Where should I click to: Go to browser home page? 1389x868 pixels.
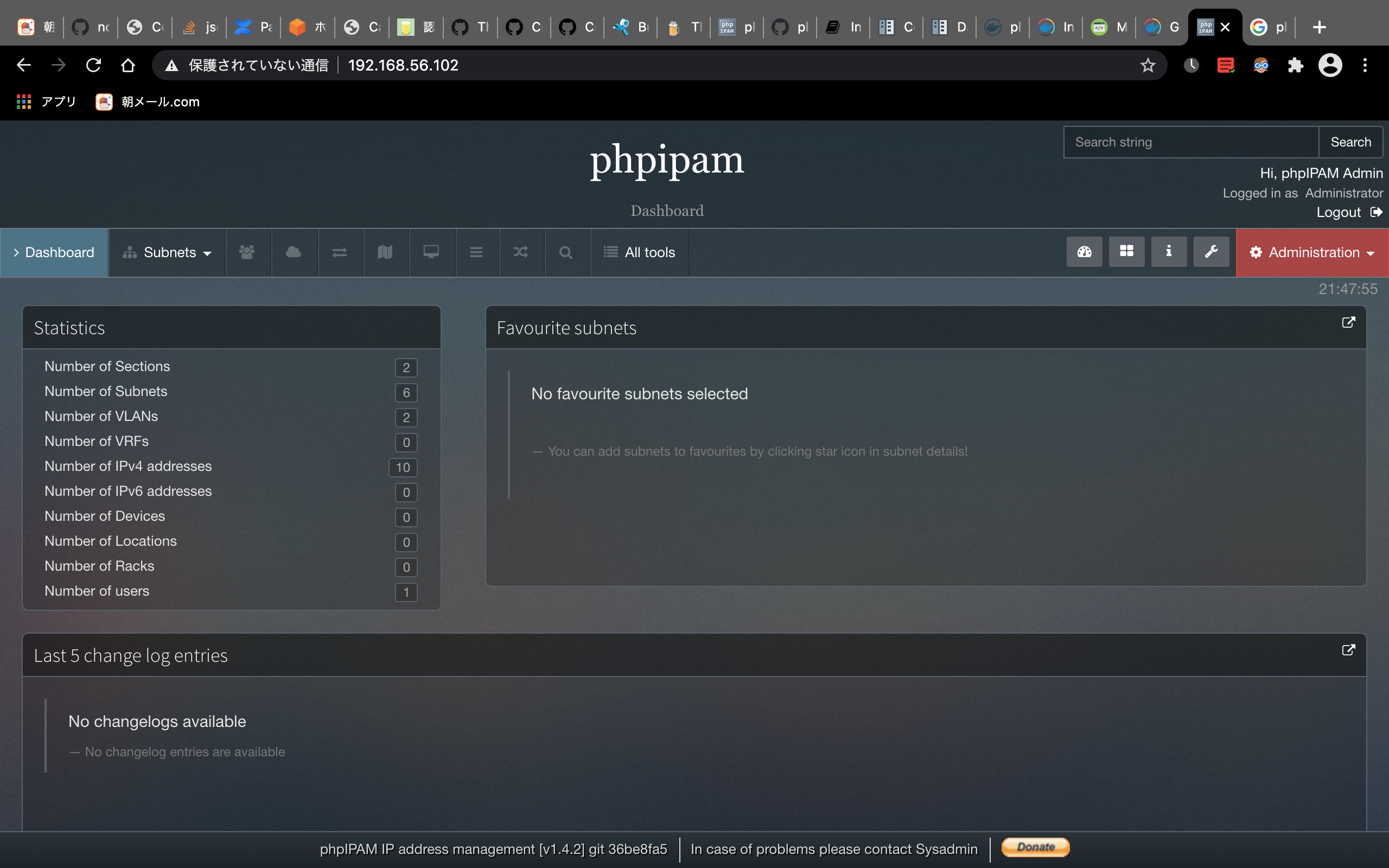128,65
